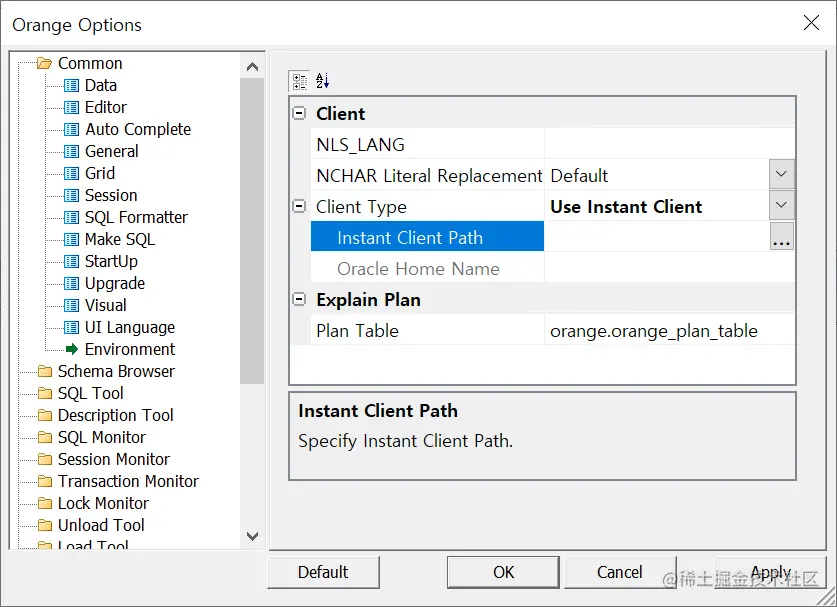Click the 'Use Instant Client' value
The image size is (837, 607).
coord(626,207)
